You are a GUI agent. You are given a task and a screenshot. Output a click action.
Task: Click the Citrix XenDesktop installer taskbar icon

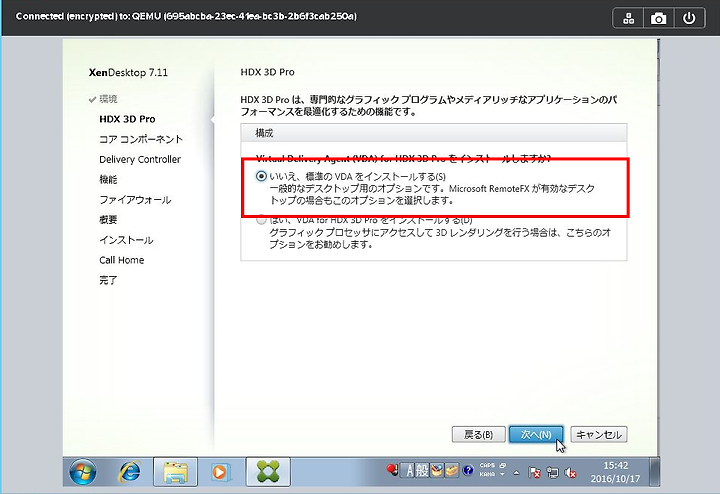pos(268,472)
